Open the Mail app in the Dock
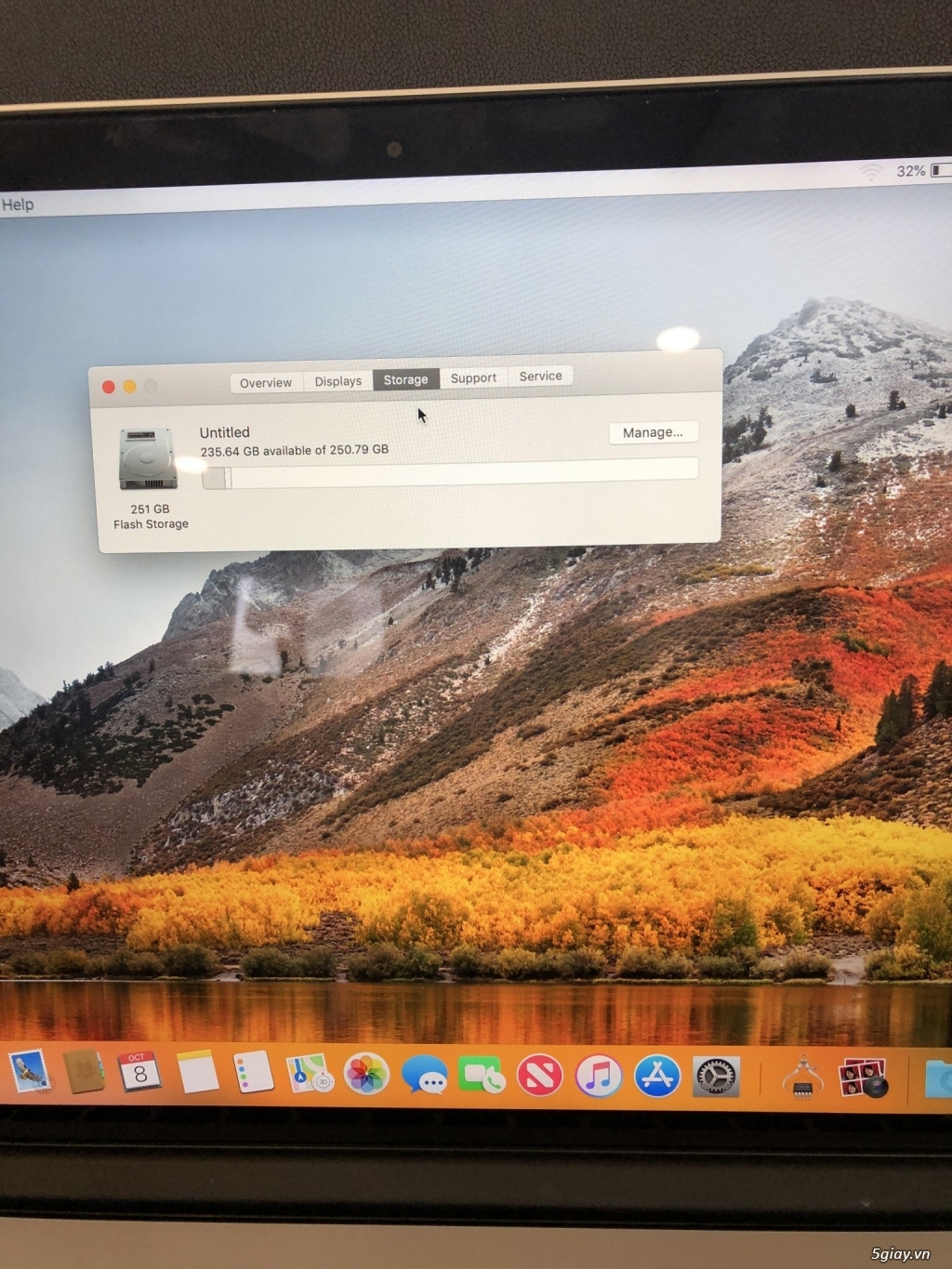Viewport: 952px width, 1269px height. [x=29, y=1071]
